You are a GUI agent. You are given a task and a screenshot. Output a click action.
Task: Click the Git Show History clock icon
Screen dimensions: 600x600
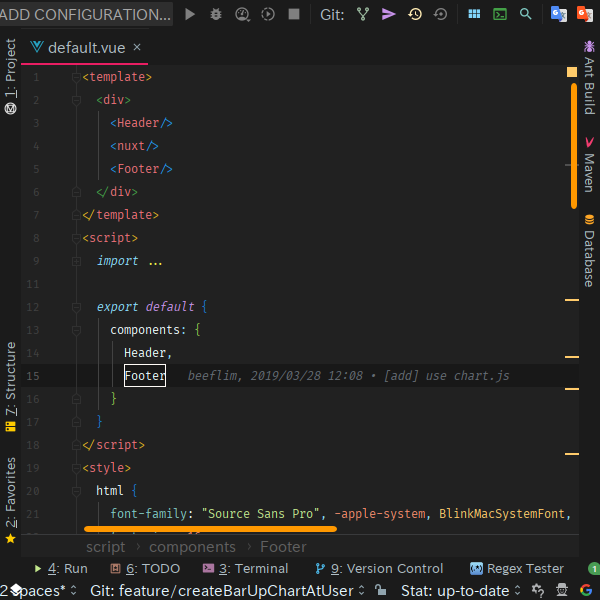pos(415,15)
